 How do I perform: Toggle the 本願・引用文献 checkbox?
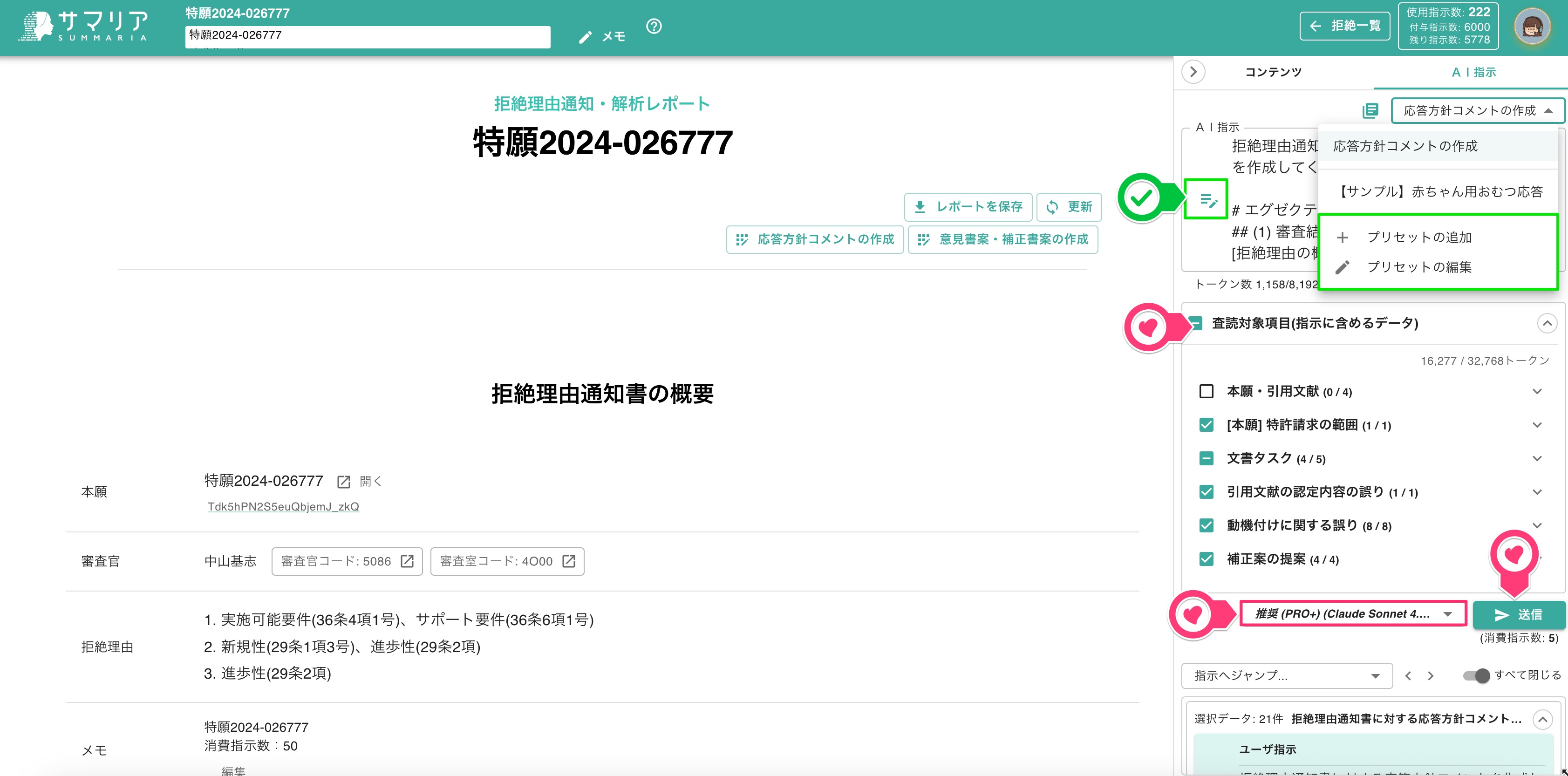tap(1206, 391)
